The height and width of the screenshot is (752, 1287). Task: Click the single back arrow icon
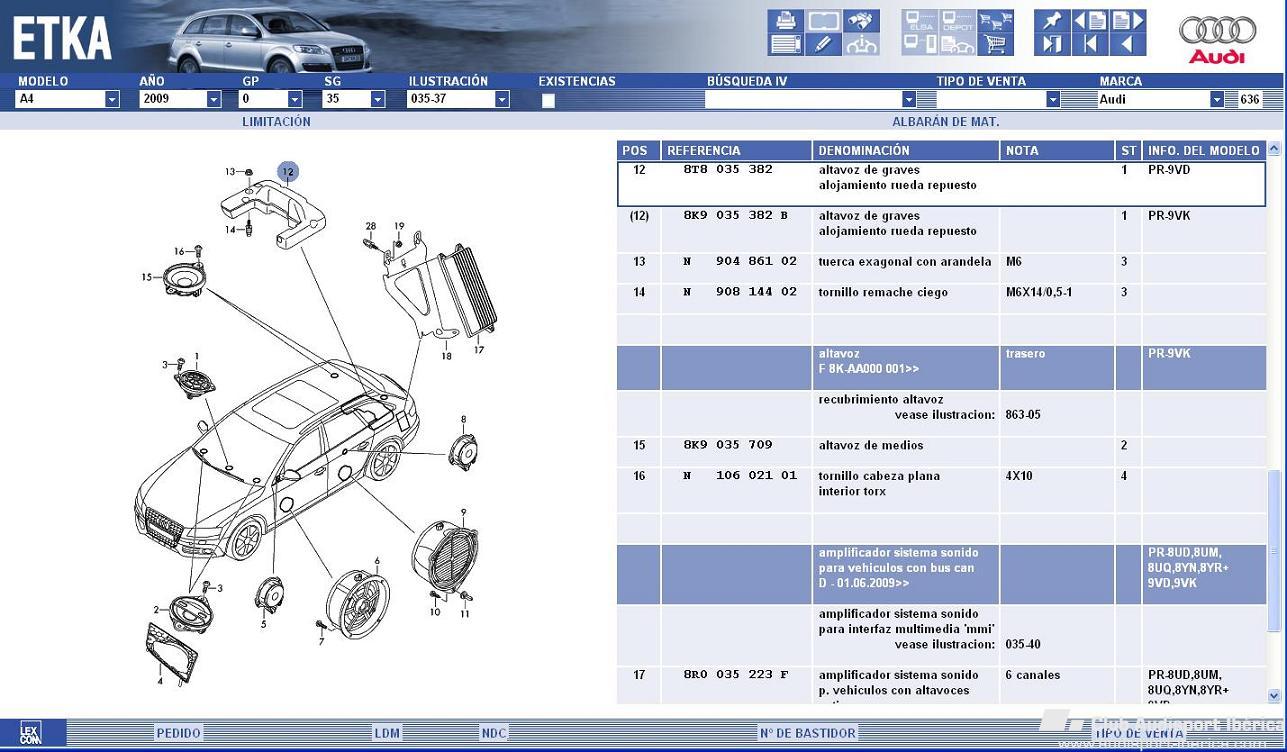(1128, 44)
